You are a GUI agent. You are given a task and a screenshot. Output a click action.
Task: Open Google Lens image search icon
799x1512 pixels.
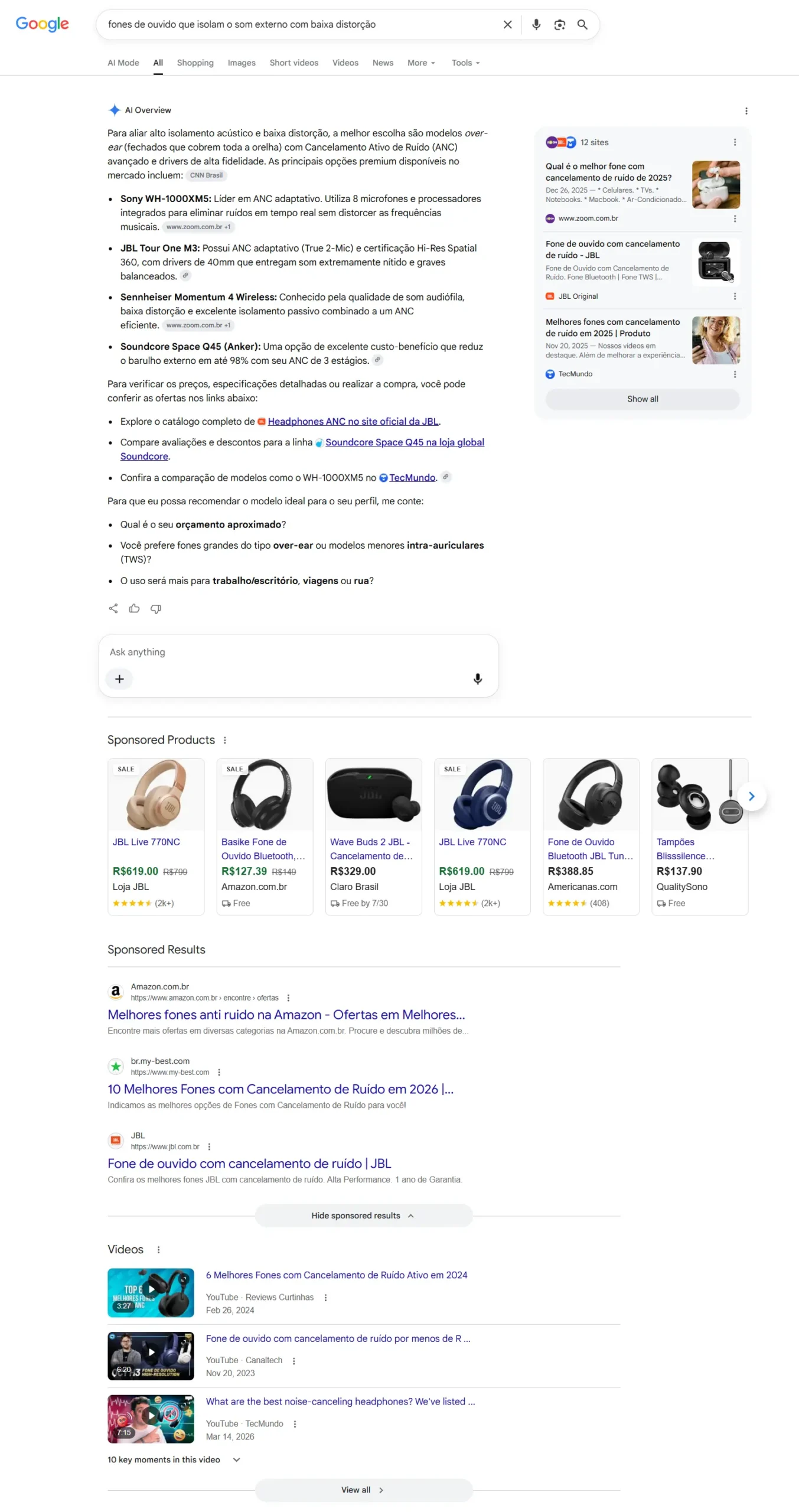click(559, 25)
